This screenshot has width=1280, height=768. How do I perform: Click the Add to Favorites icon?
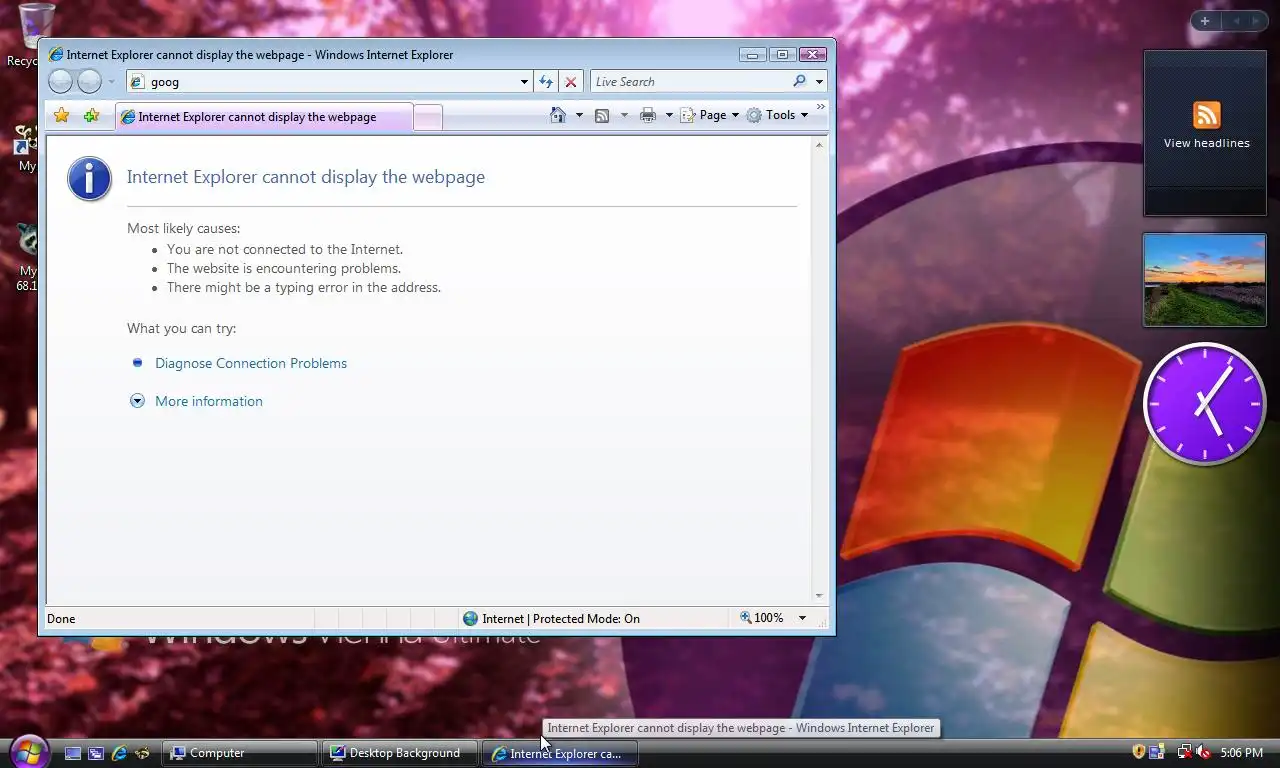pos(91,116)
